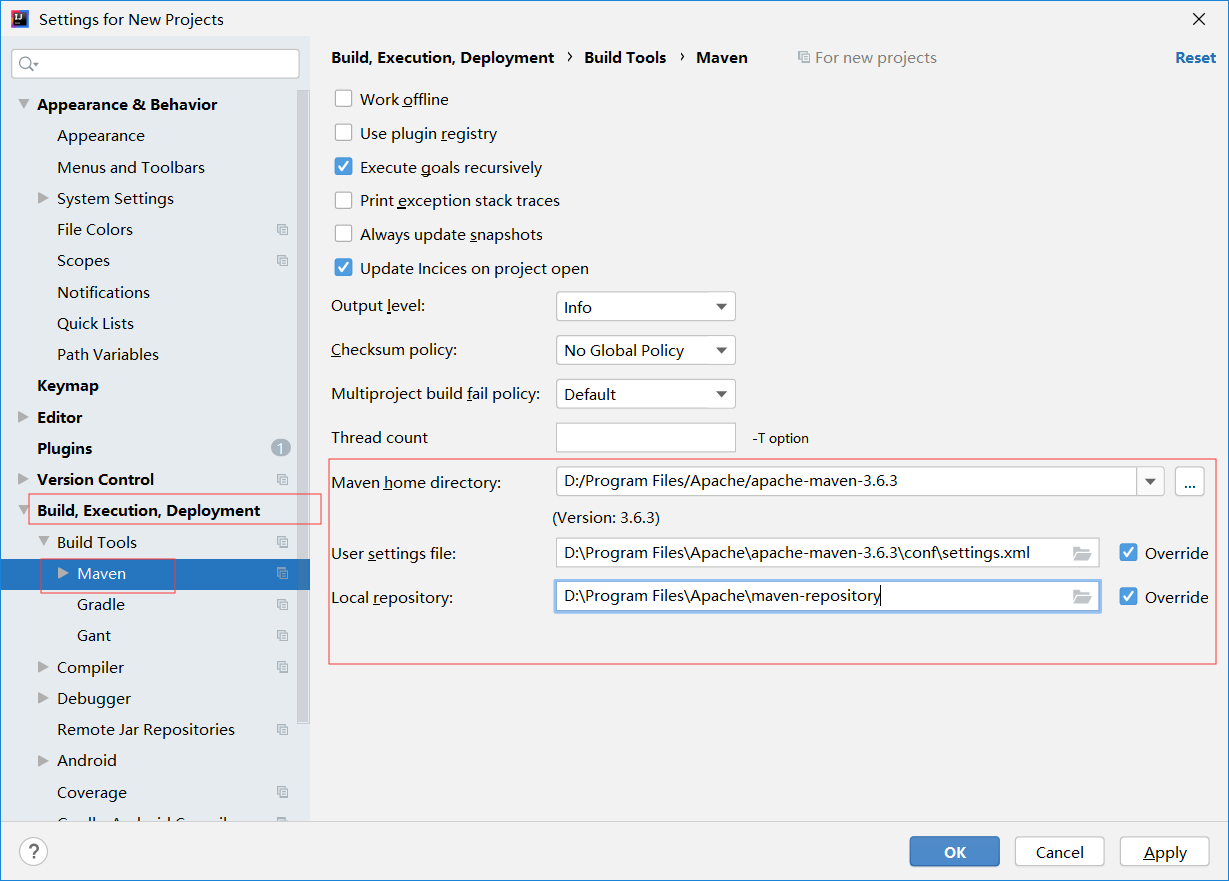
Task: Click the folder icon in Local repository field
Action: click(x=1081, y=597)
